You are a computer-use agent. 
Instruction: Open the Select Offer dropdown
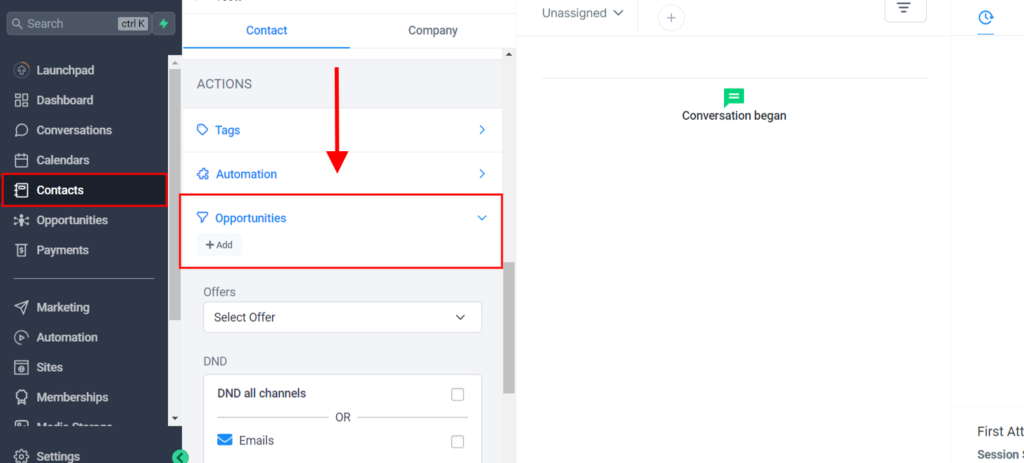(342, 317)
